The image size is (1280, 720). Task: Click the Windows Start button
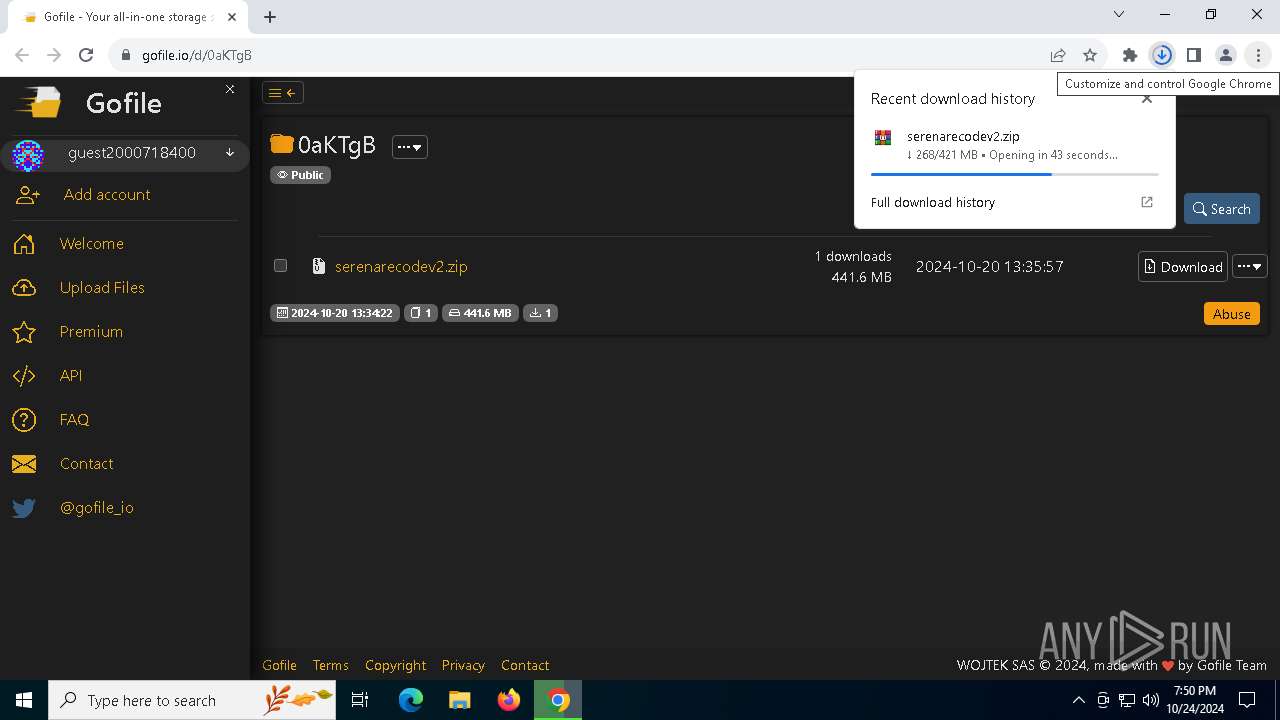tap(24, 700)
